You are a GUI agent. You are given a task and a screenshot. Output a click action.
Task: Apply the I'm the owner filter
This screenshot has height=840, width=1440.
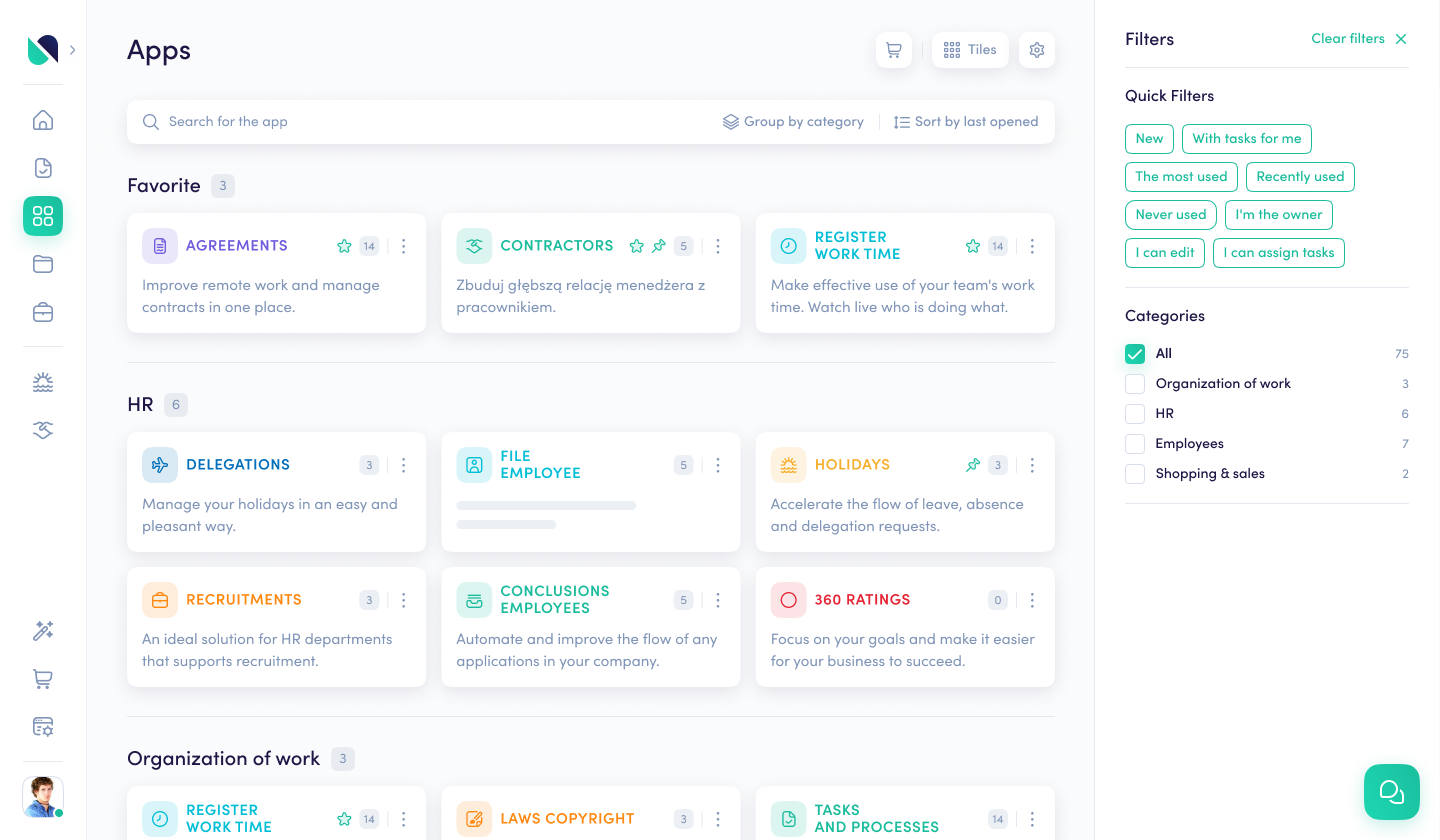pyautogui.click(x=1279, y=215)
